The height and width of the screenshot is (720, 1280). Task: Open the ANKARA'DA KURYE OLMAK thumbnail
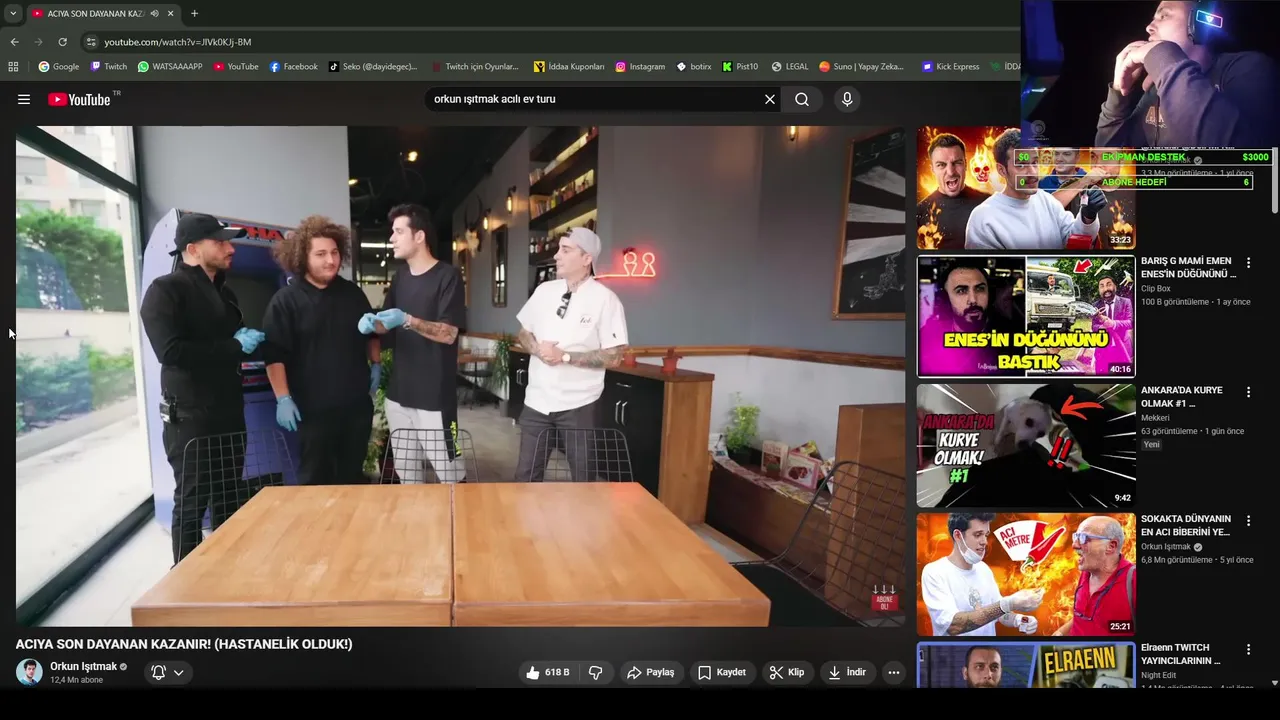click(1026, 445)
